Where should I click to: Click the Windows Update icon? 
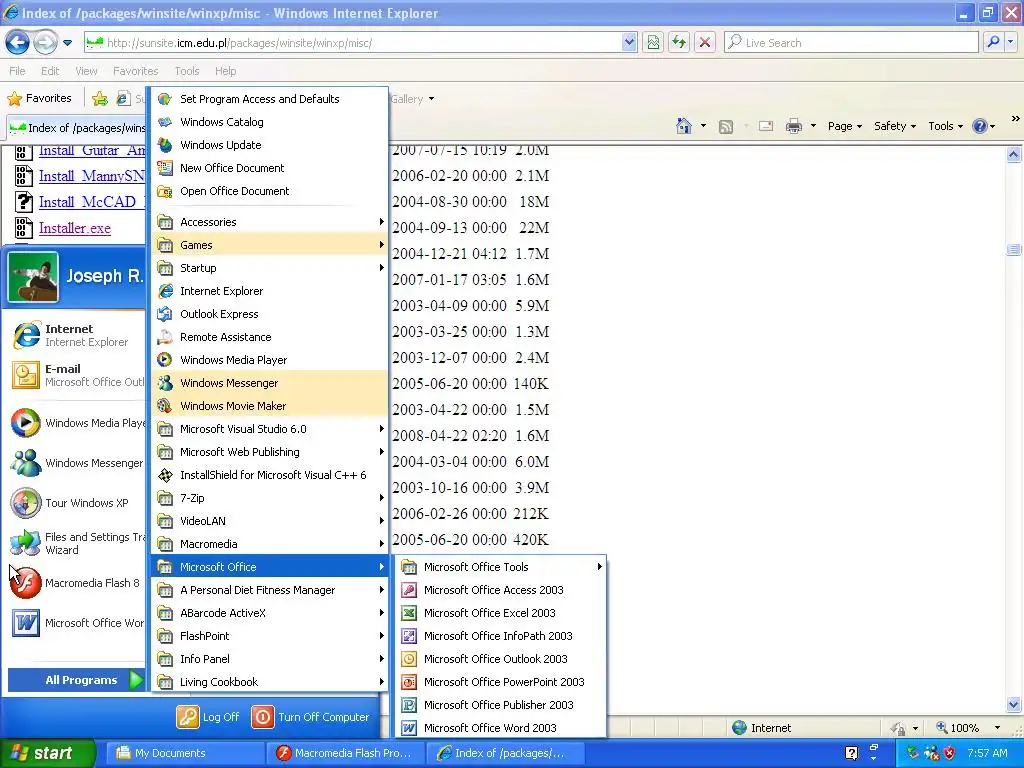tap(165, 145)
